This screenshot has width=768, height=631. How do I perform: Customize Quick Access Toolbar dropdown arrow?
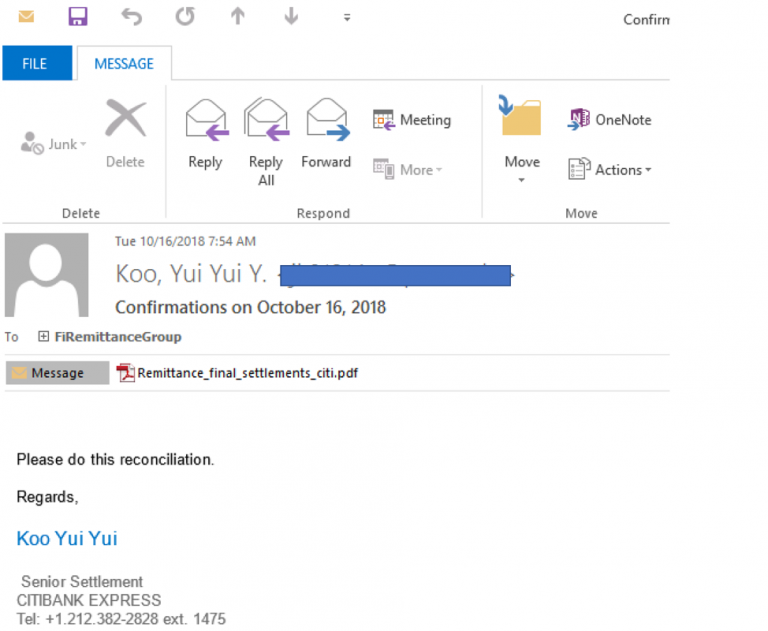tap(347, 17)
